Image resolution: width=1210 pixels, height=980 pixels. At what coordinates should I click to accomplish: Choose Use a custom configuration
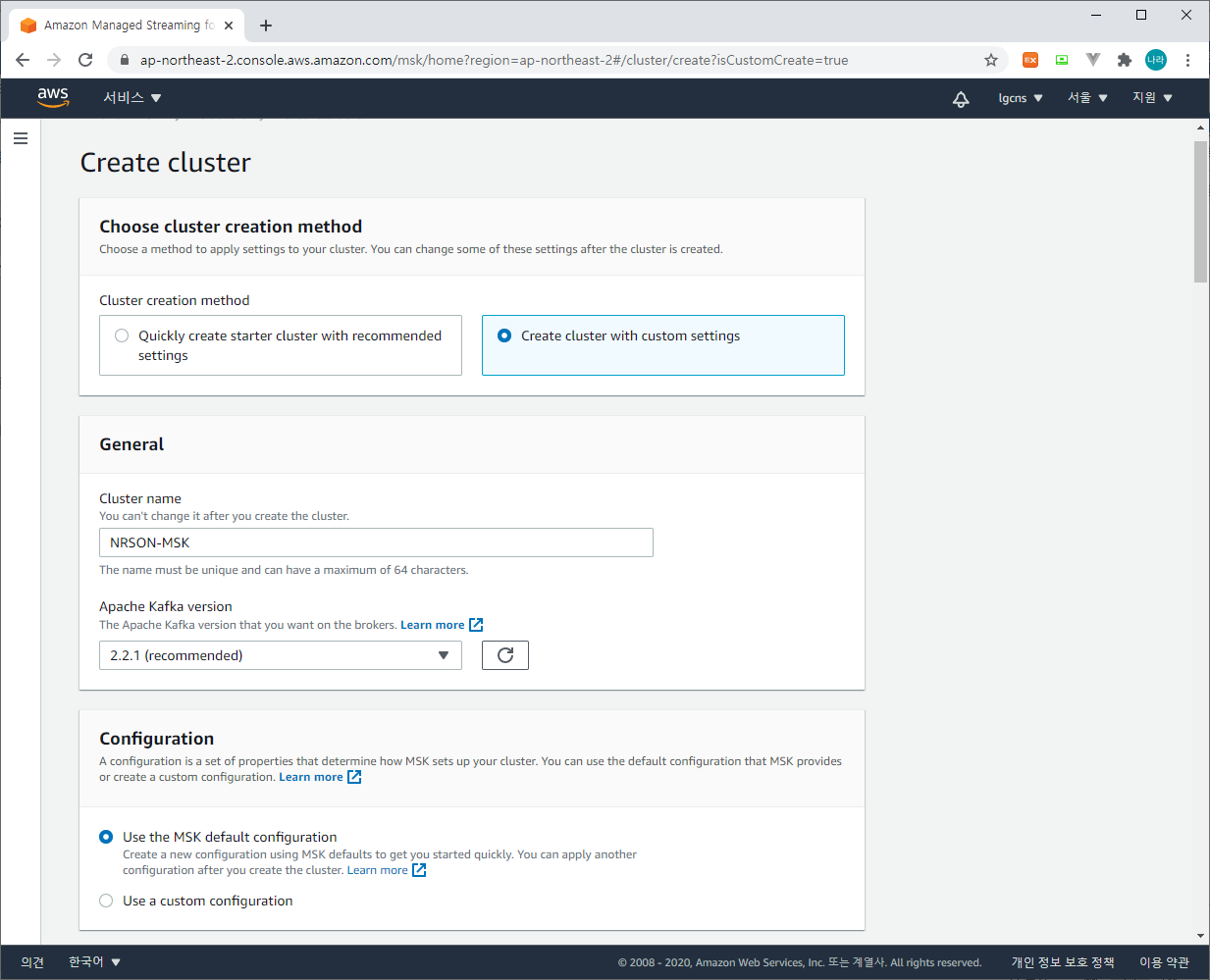(x=106, y=901)
